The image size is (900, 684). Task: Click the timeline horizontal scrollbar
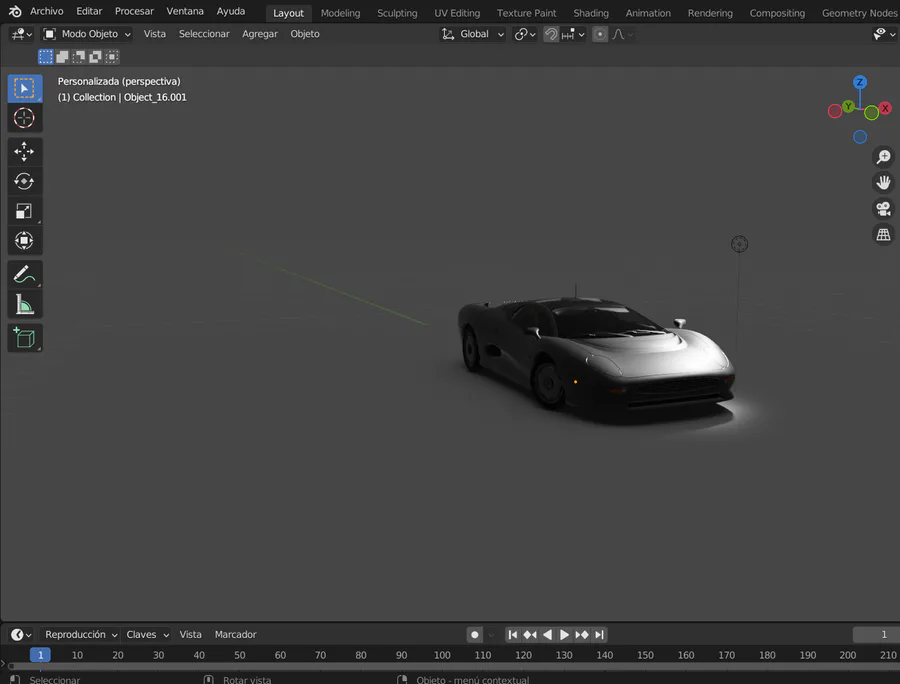[453, 666]
